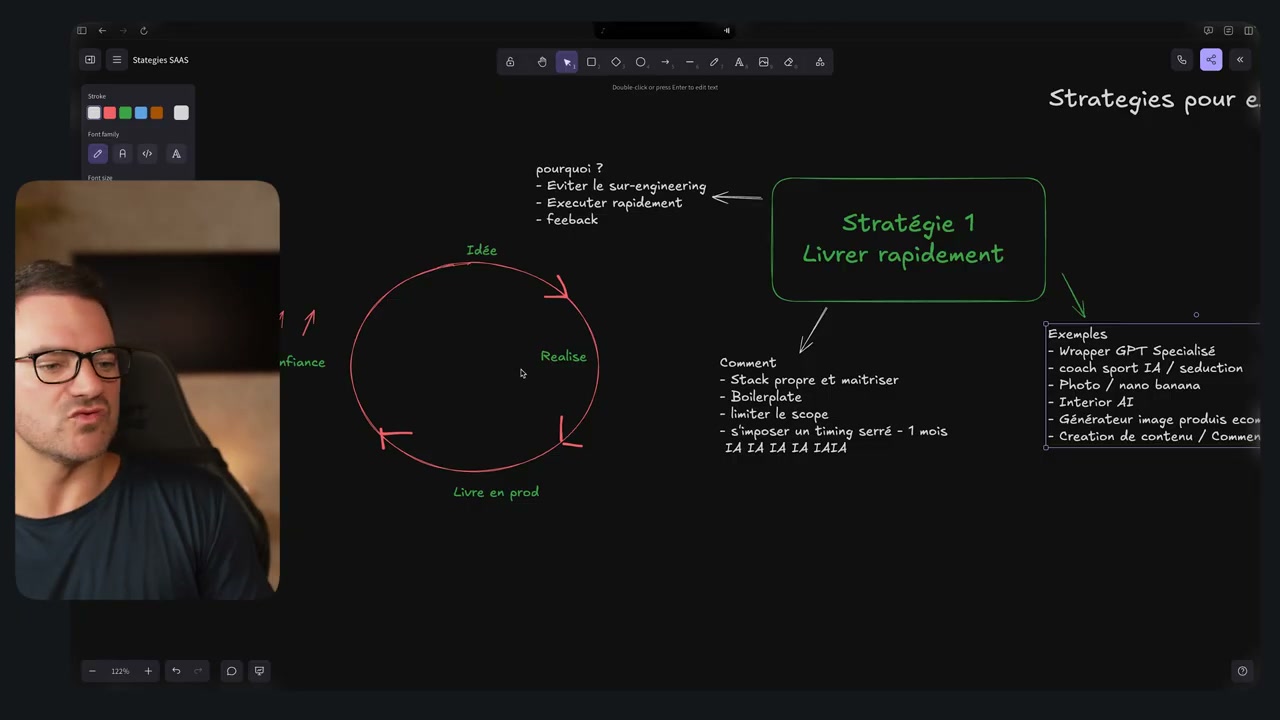The height and width of the screenshot is (720, 1280).
Task: Choose the code font family
Action: (147, 154)
